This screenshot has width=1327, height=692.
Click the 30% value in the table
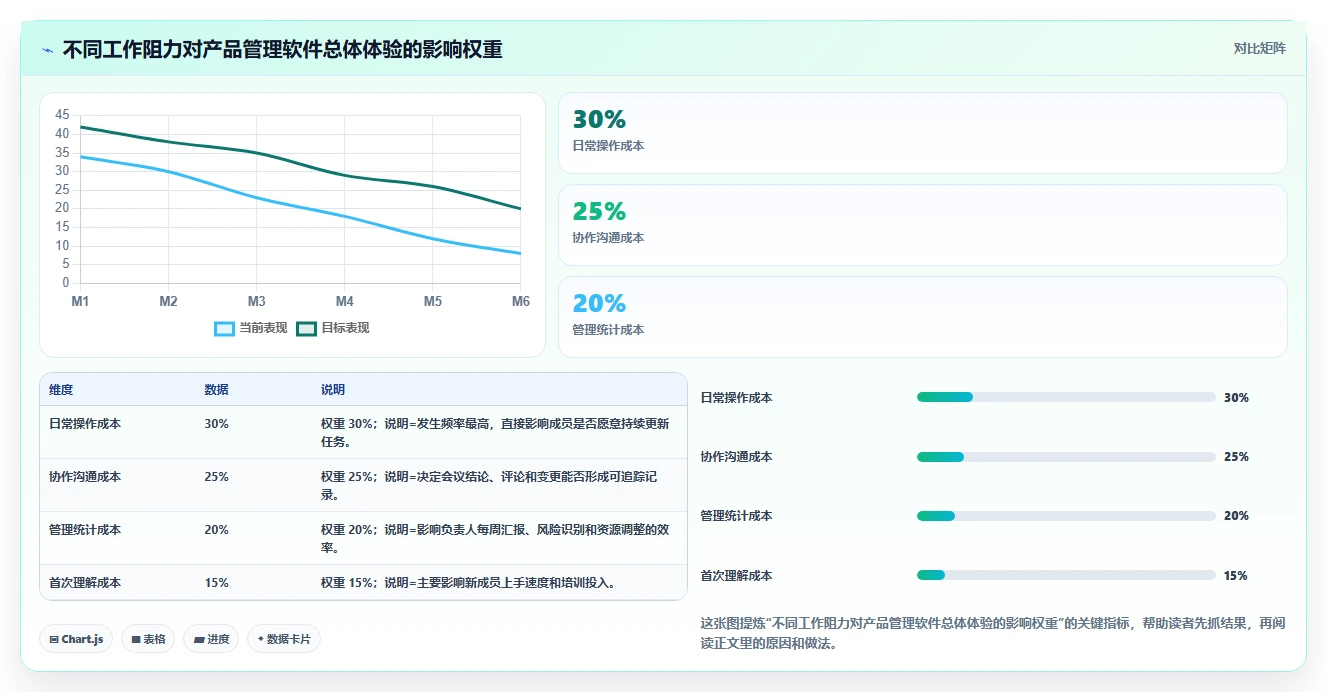pyautogui.click(x=216, y=423)
